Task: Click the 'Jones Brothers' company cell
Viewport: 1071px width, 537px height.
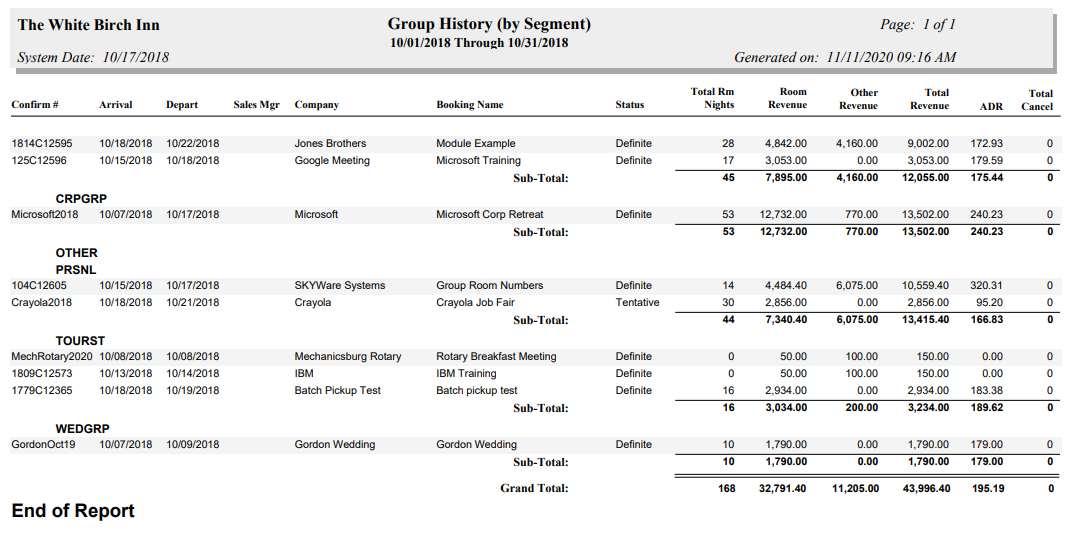Action: click(330, 143)
